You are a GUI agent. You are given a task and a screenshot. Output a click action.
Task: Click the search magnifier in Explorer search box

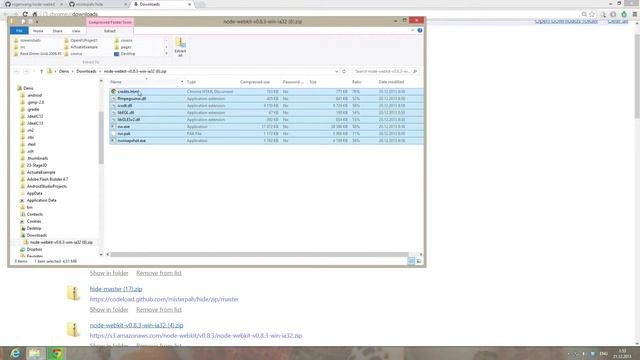pos(415,71)
